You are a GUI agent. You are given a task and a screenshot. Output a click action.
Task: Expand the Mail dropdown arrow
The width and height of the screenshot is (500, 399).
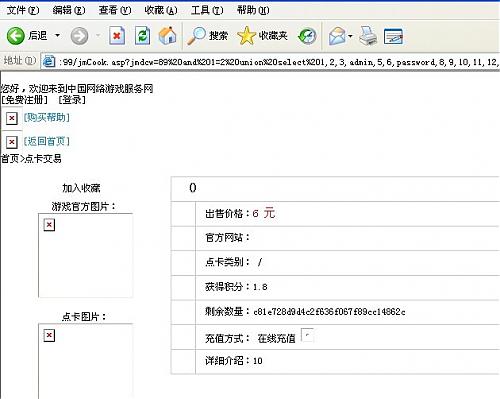pos(350,36)
